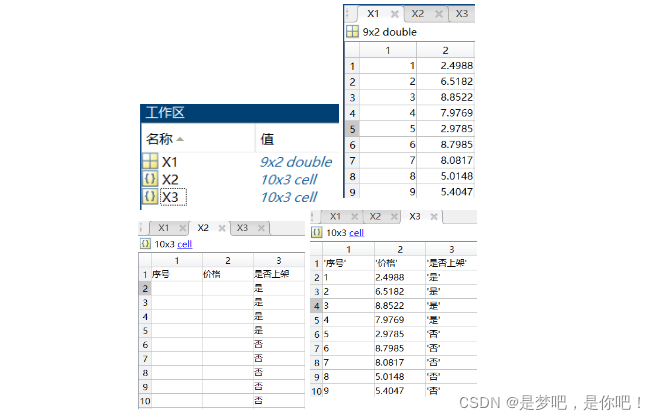Select '是否上架' cell in X3 editor
Viewport: 655px width, 420px height.
tap(451, 263)
